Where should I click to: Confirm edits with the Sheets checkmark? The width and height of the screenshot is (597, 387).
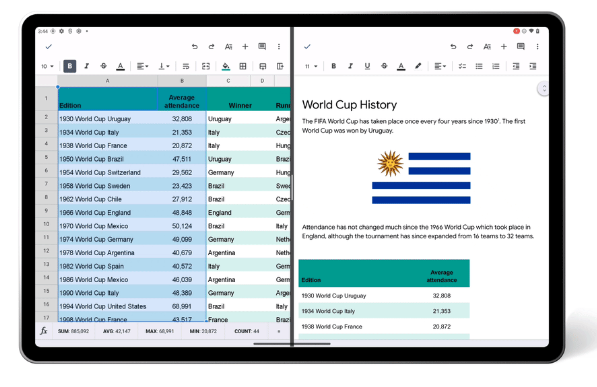coord(49,46)
